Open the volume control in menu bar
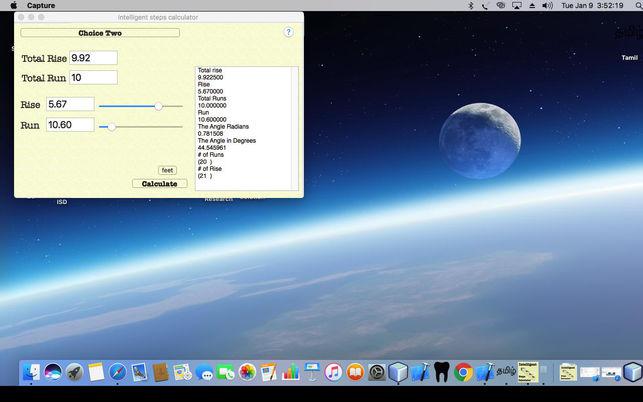This screenshot has width=643, height=402. [x=547, y=5]
